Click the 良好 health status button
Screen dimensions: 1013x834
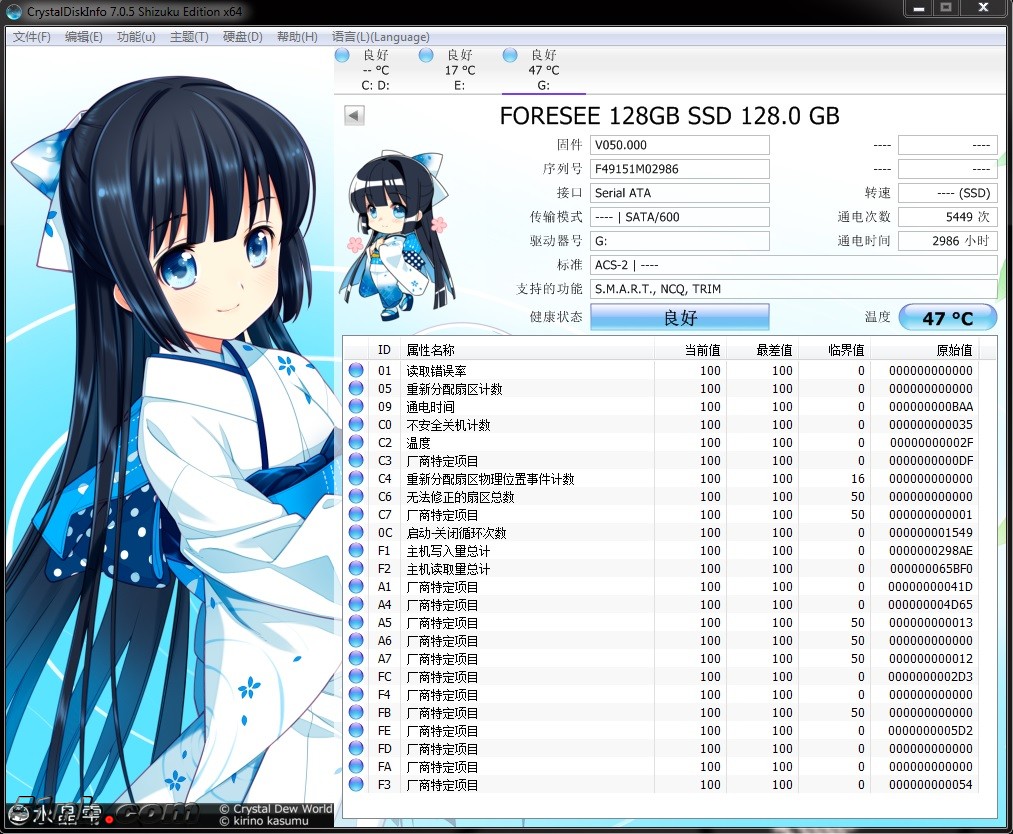tap(680, 317)
